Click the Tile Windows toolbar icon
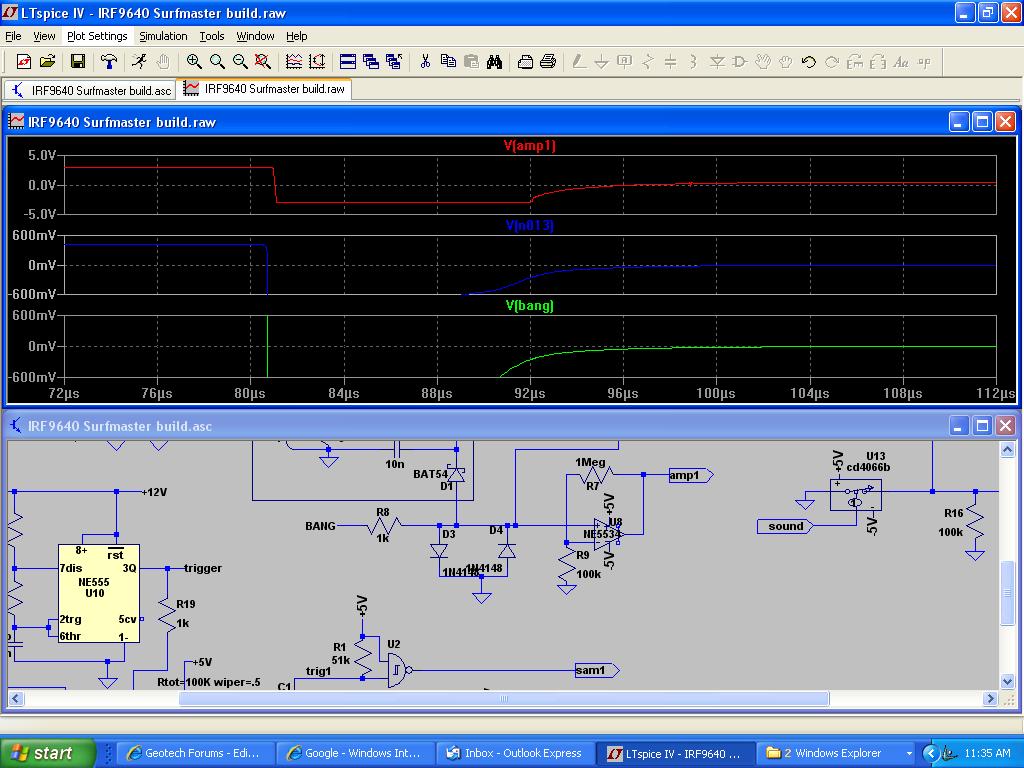 pos(347,62)
